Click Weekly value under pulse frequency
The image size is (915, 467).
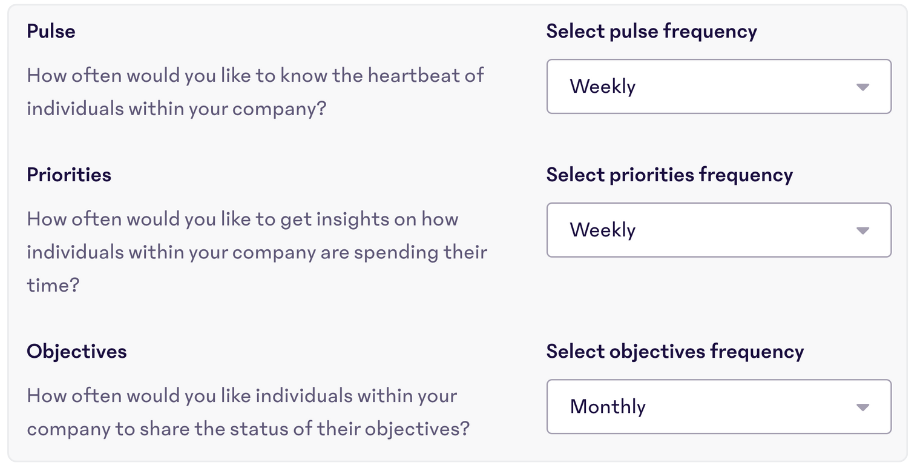click(603, 86)
